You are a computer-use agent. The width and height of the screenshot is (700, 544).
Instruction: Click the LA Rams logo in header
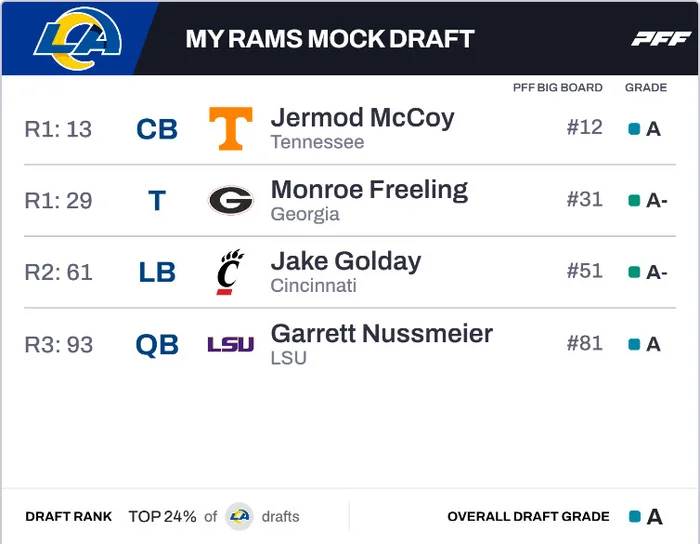78,38
